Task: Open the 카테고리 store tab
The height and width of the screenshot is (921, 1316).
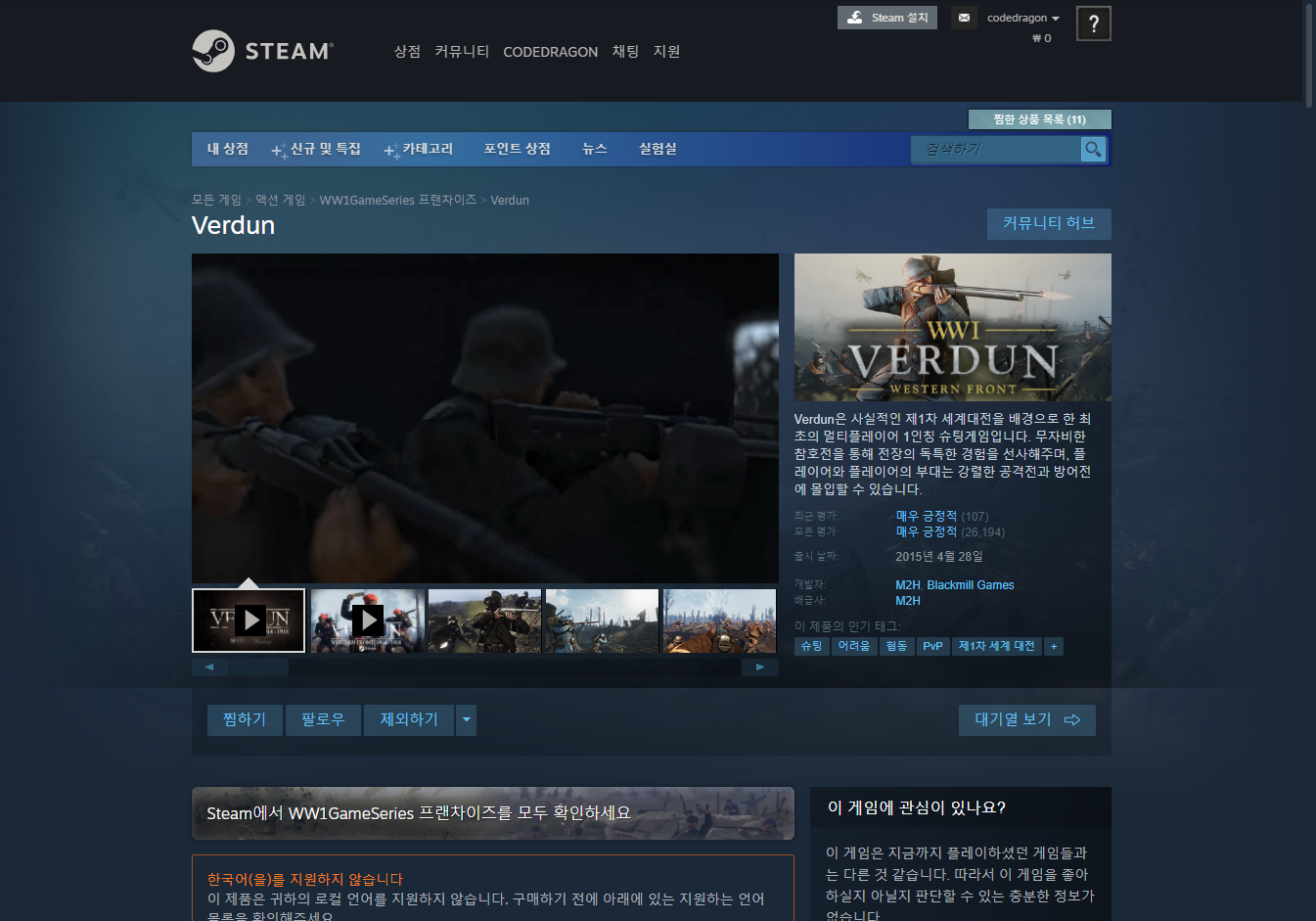Action: point(420,149)
